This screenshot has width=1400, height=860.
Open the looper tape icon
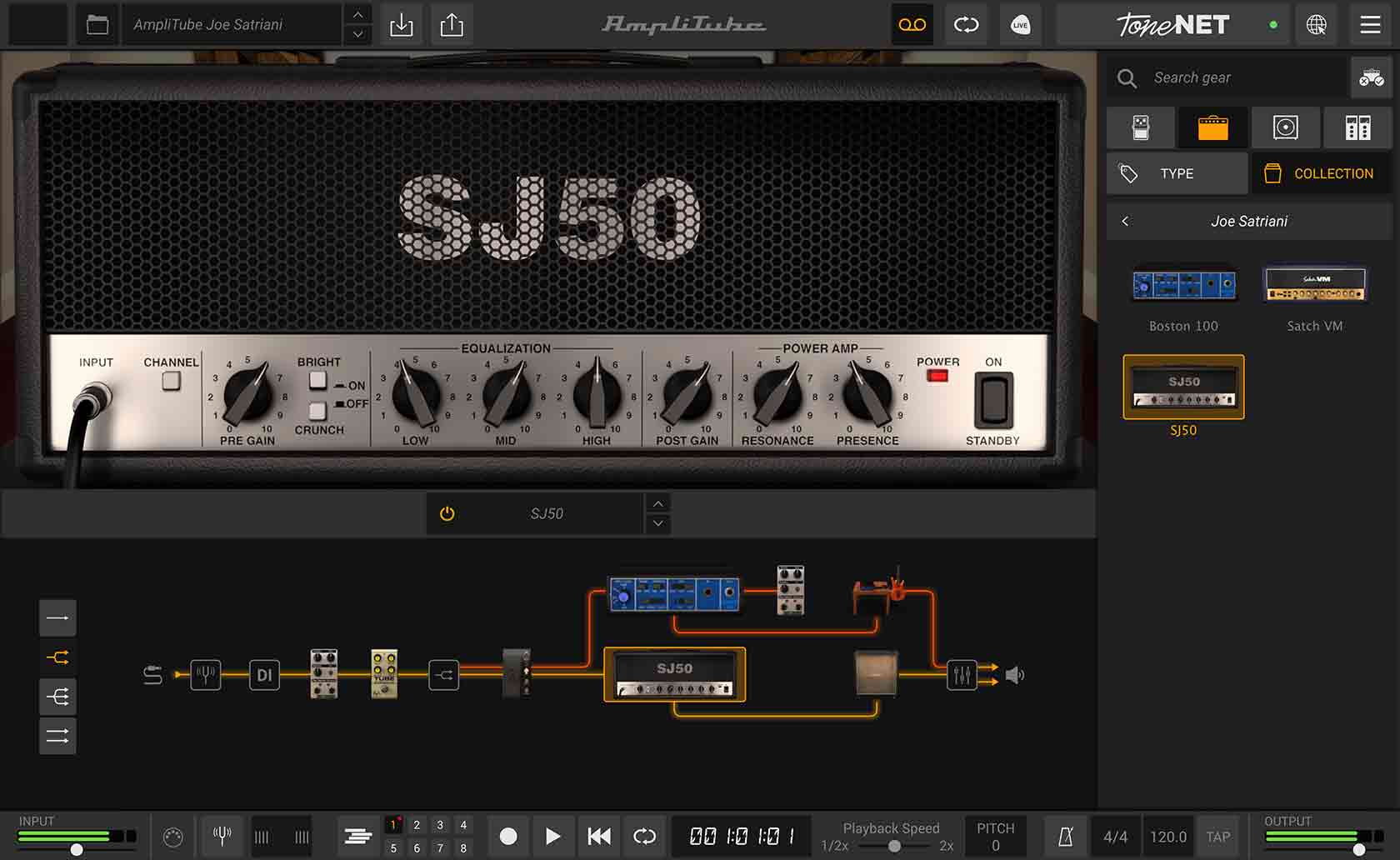tap(912, 25)
